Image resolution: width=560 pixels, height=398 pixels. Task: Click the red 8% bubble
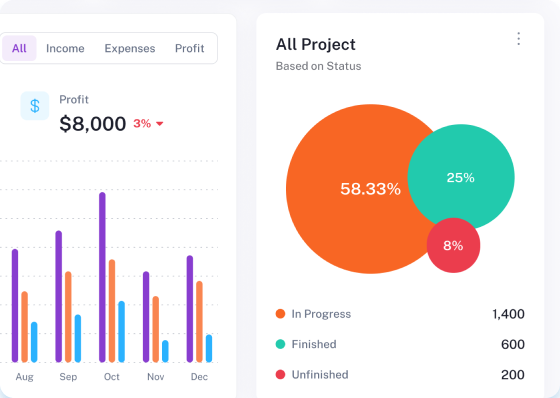coord(453,245)
